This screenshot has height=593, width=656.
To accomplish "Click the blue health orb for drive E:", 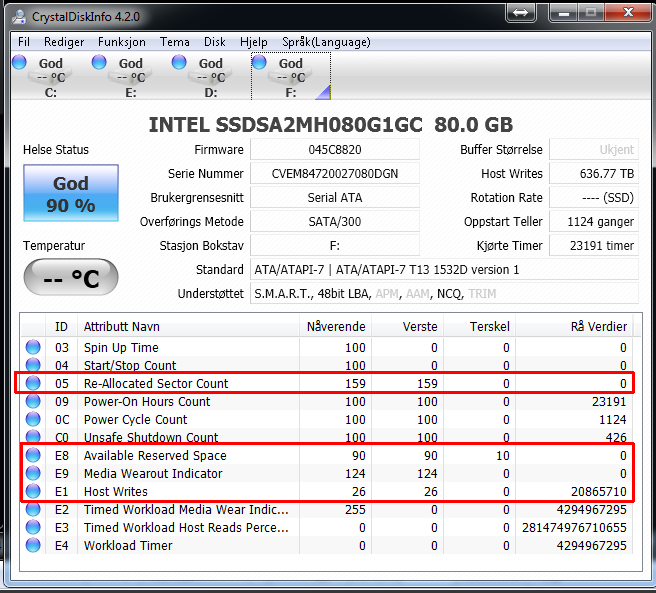I will [99, 62].
